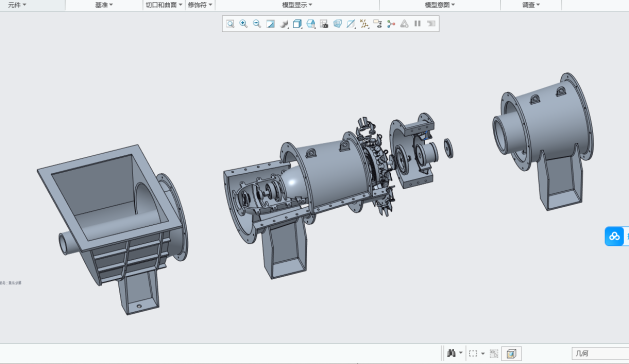Open the 切口和曲面 group dropdown
Screen dimensions: 629x364
[x=164, y=5]
